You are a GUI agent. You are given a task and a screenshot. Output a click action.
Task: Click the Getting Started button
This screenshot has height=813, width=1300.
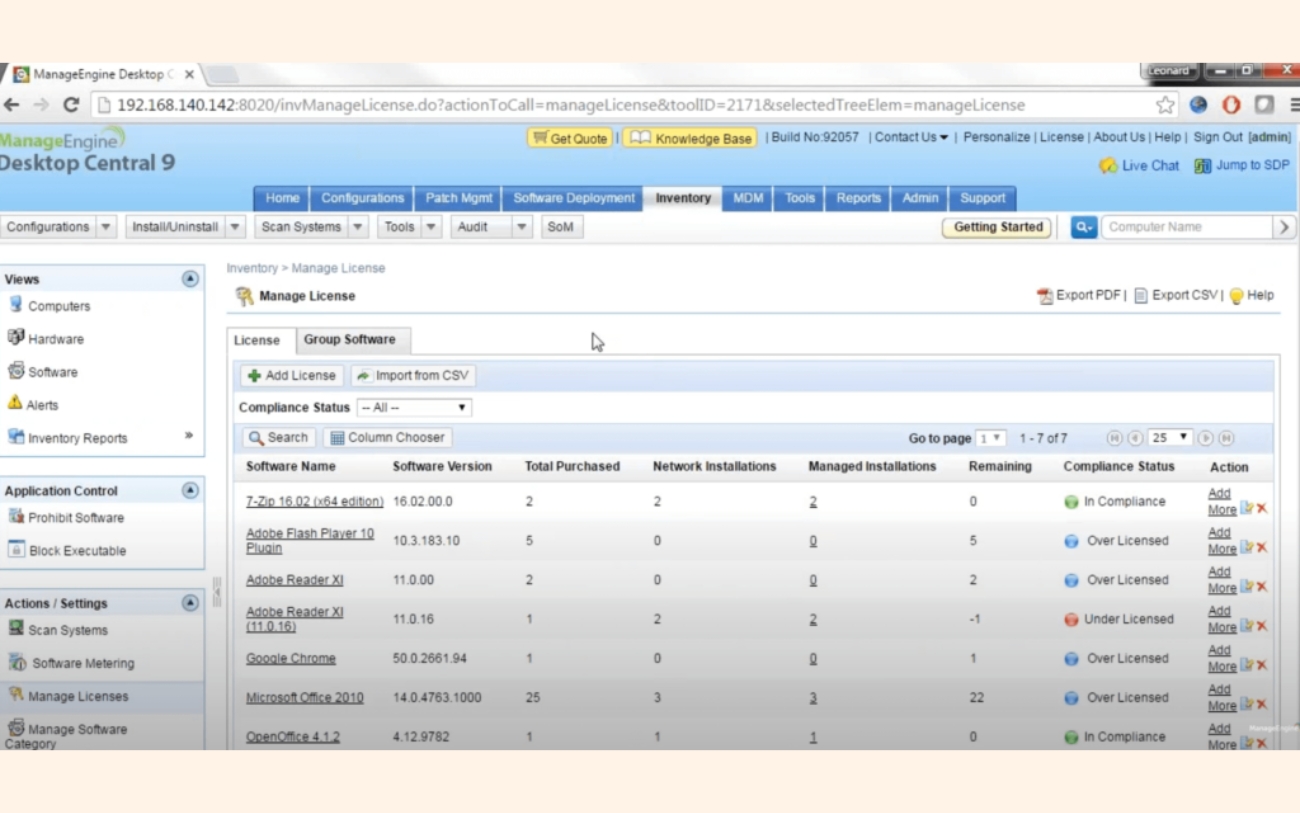click(997, 227)
